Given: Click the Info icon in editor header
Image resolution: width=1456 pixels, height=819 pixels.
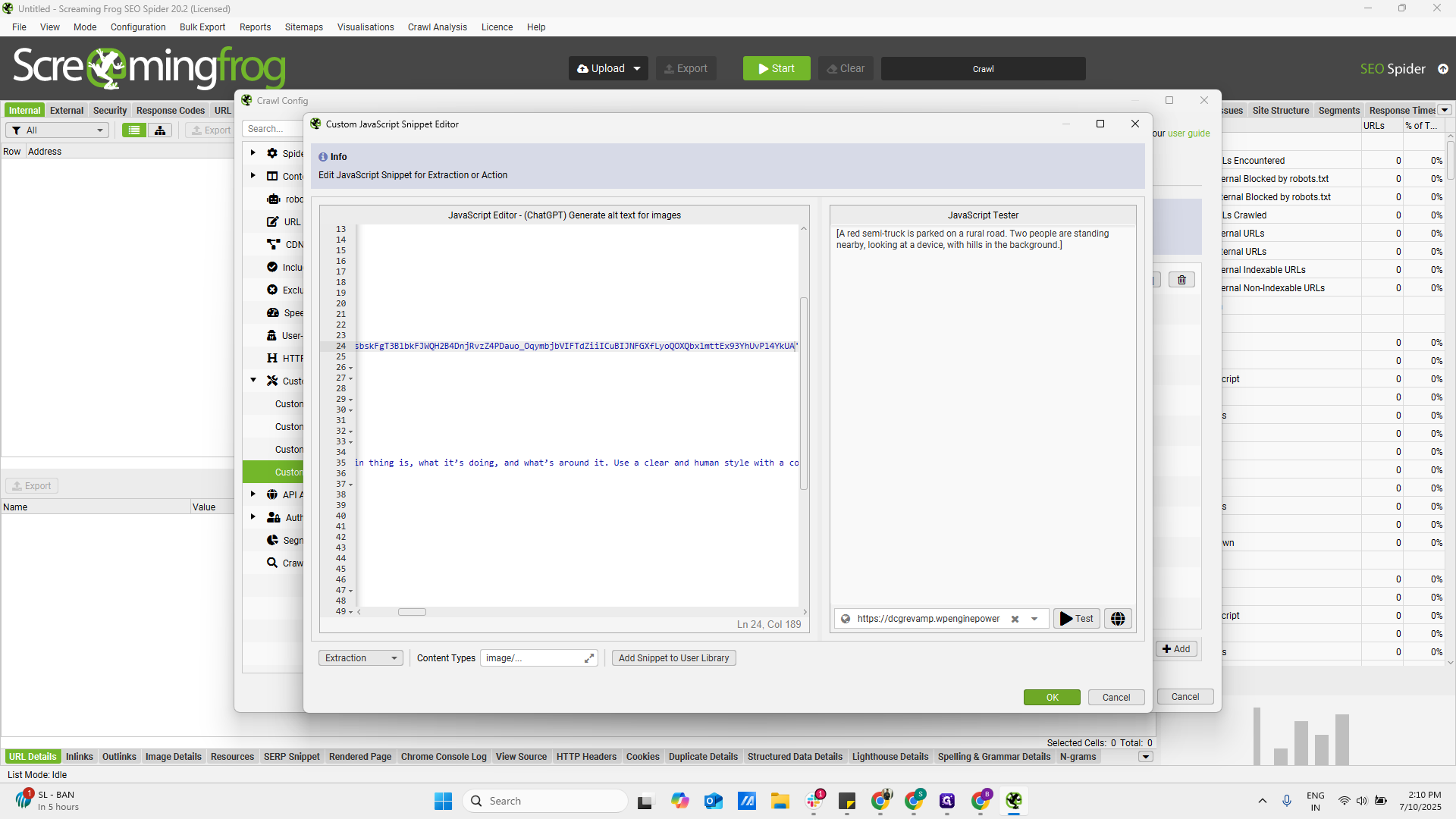Looking at the screenshot, I should [x=323, y=157].
